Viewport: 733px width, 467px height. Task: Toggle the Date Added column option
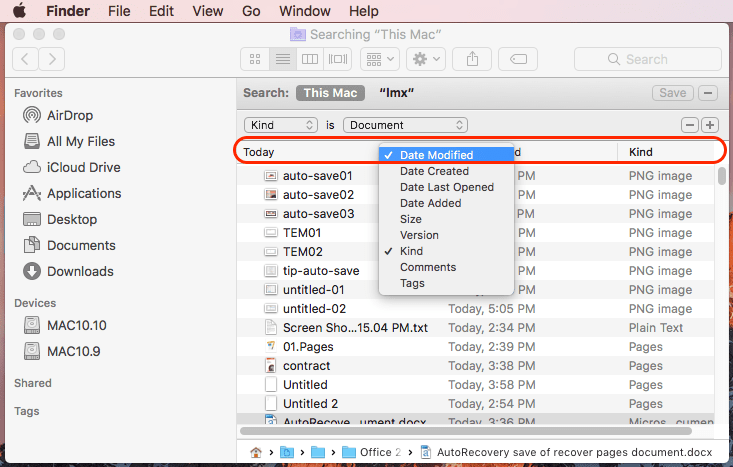[x=446, y=203]
